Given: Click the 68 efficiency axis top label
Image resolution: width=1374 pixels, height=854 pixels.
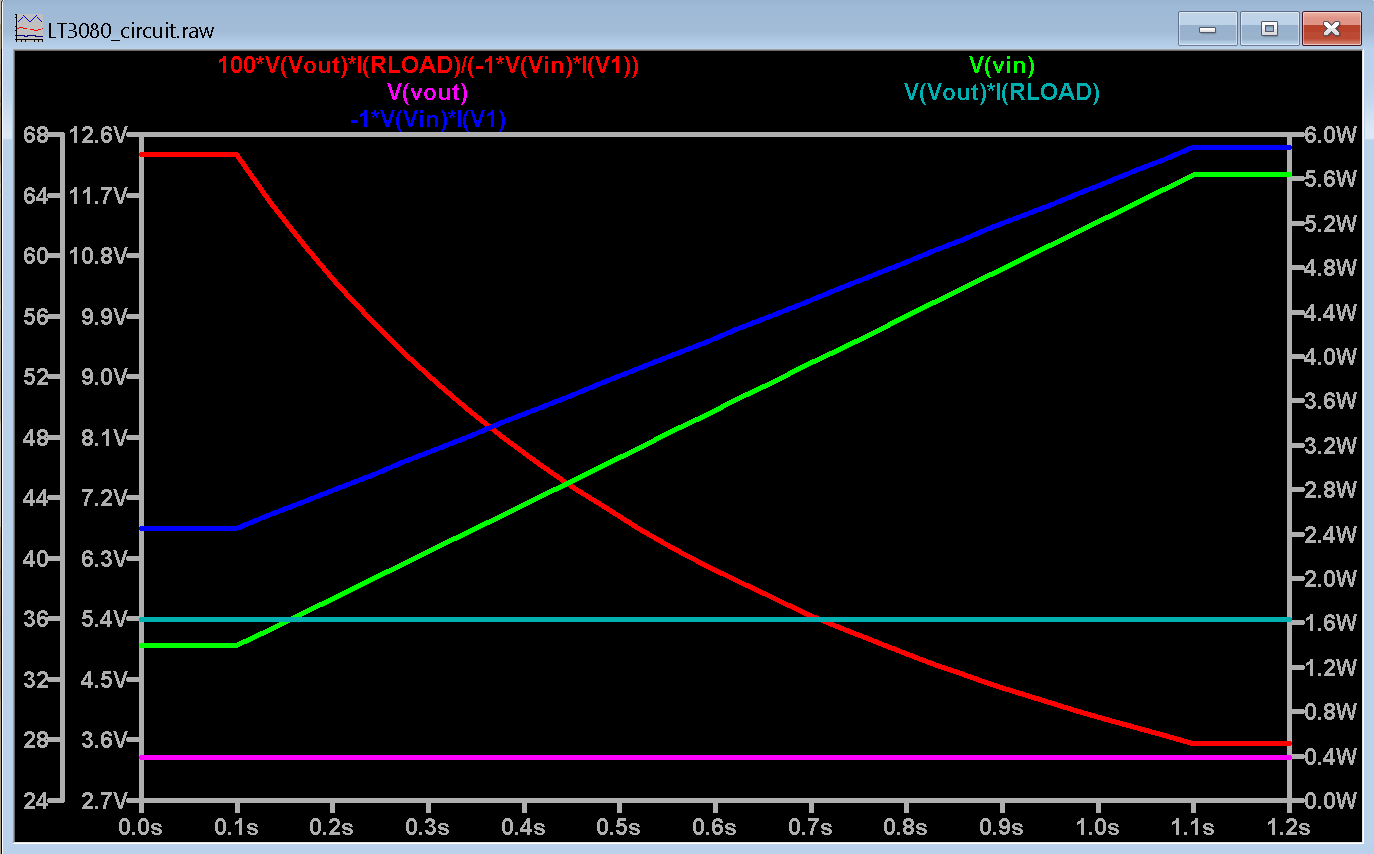Looking at the screenshot, I should click(x=36, y=134).
